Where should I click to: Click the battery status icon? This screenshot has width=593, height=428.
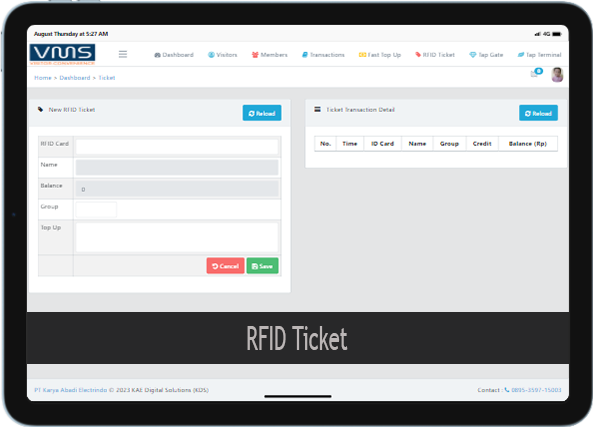(557, 34)
